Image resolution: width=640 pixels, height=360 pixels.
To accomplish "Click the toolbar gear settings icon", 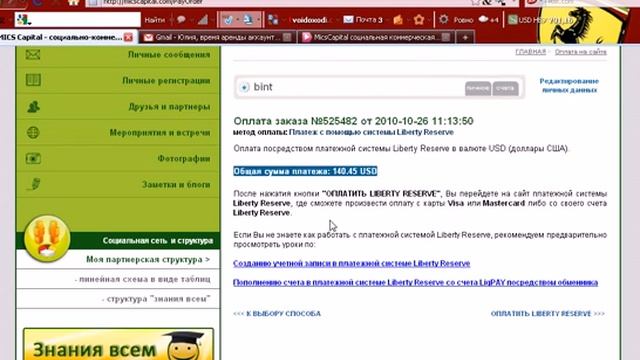I will 444,20.
